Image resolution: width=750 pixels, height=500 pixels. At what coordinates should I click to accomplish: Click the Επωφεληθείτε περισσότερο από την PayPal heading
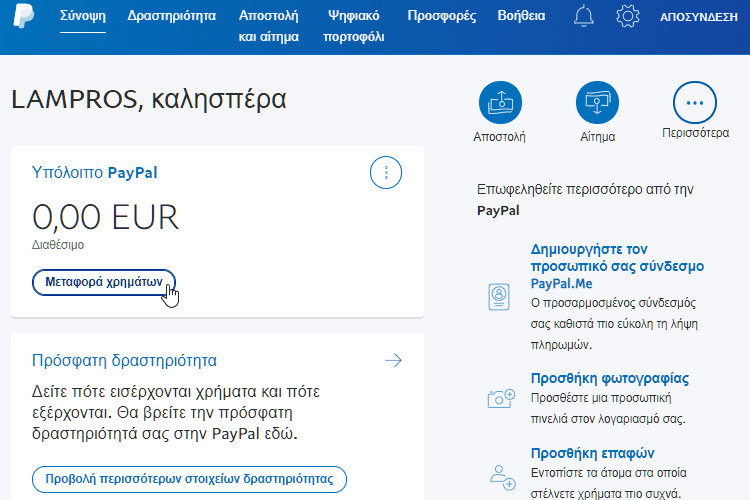[585, 200]
